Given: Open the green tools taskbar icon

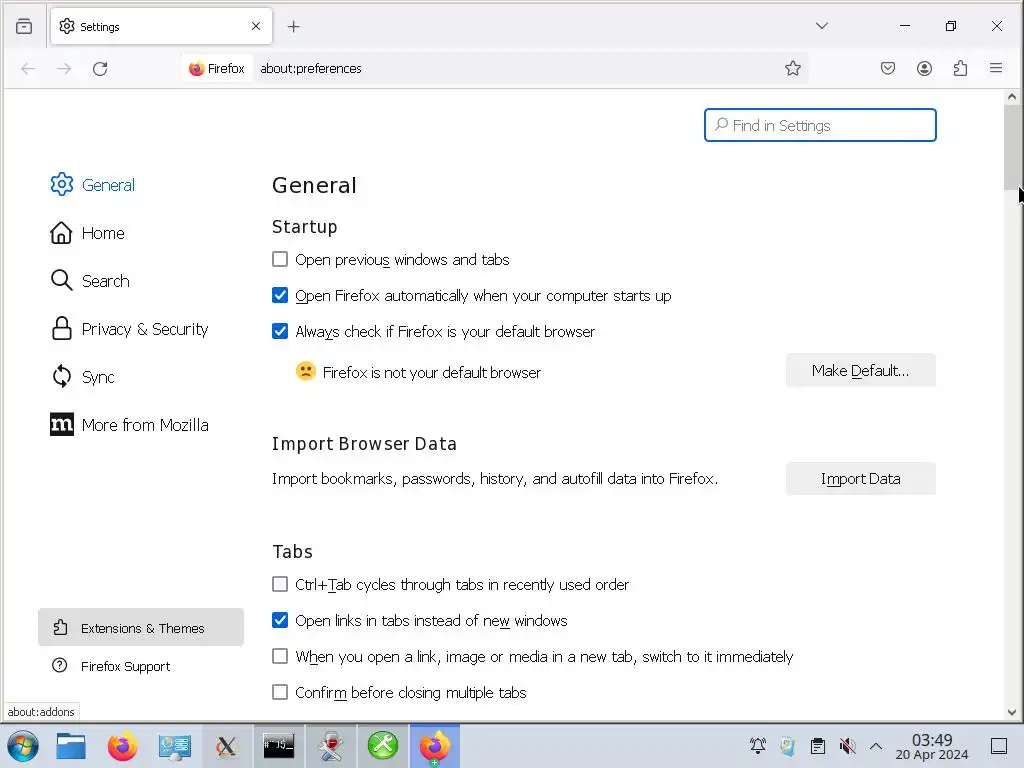Looking at the screenshot, I should [383, 746].
